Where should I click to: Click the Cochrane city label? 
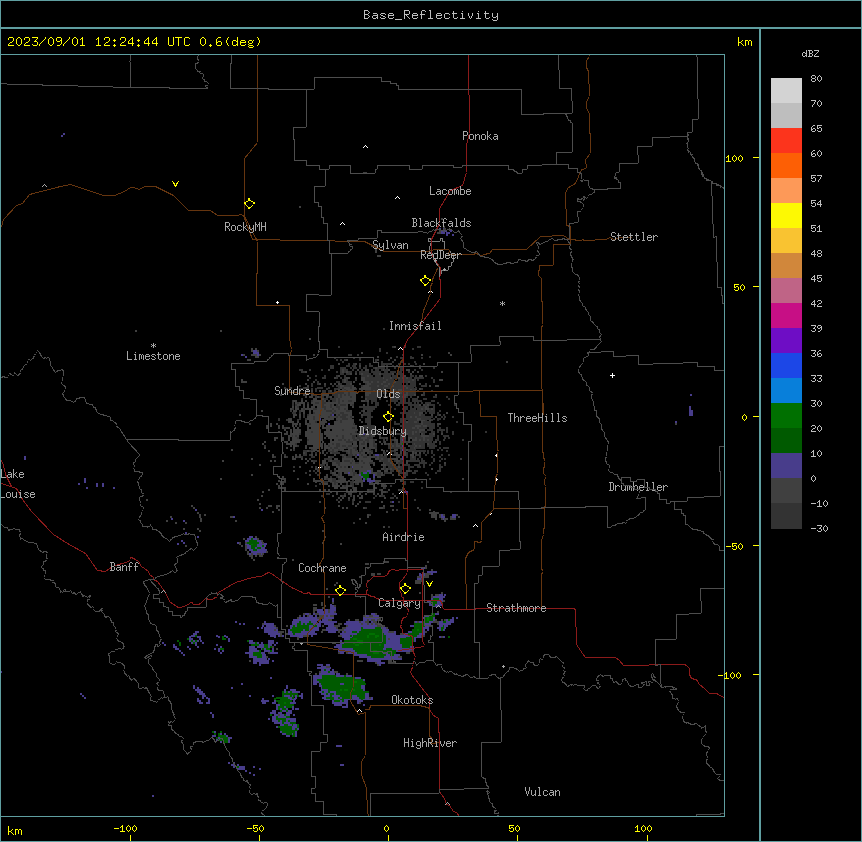tap(322, 568)
